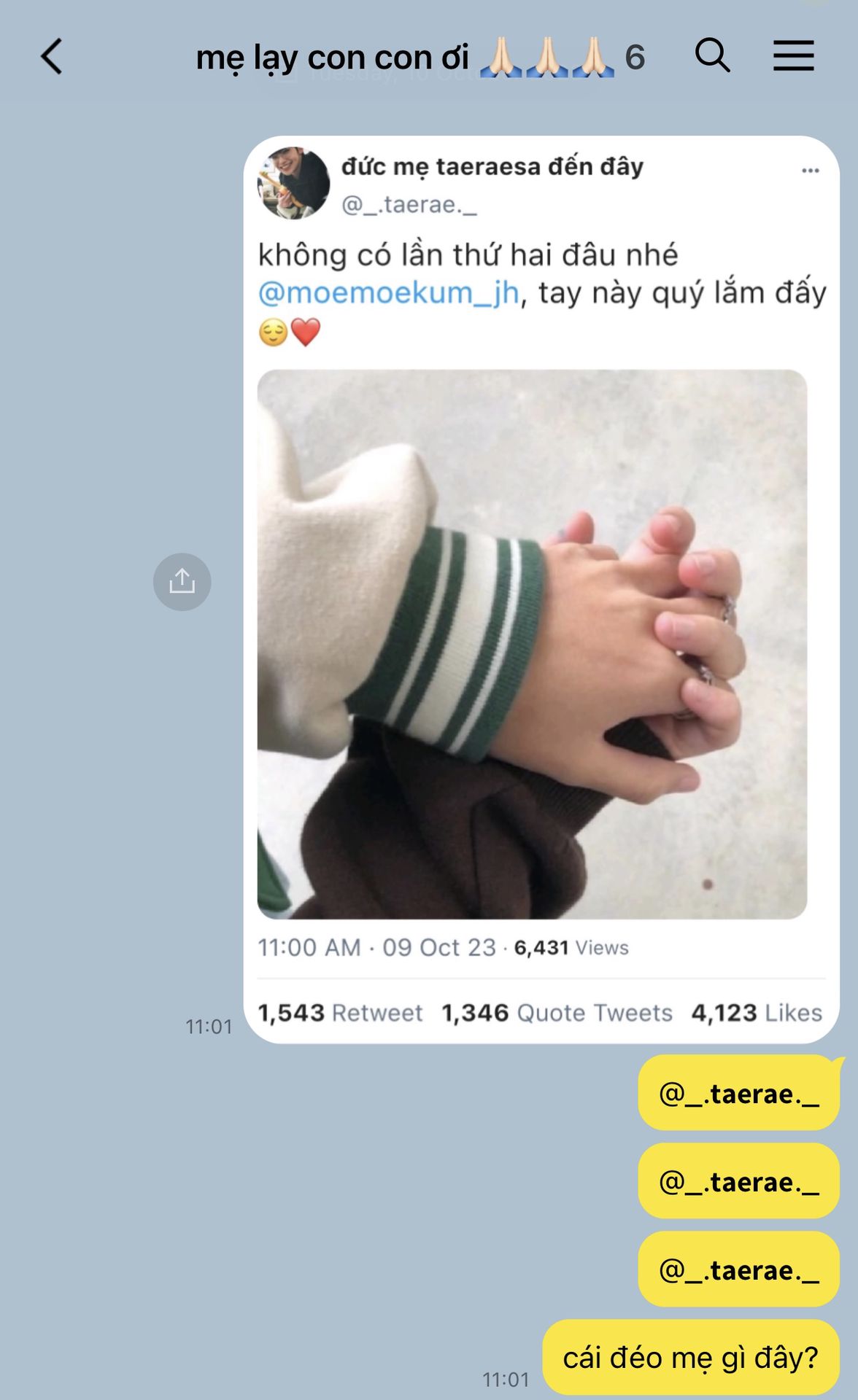Open tweet three-dot options icon
The width and height of the screenshot is (858, 1400).
pyautogui.click(x=811, y=171)
